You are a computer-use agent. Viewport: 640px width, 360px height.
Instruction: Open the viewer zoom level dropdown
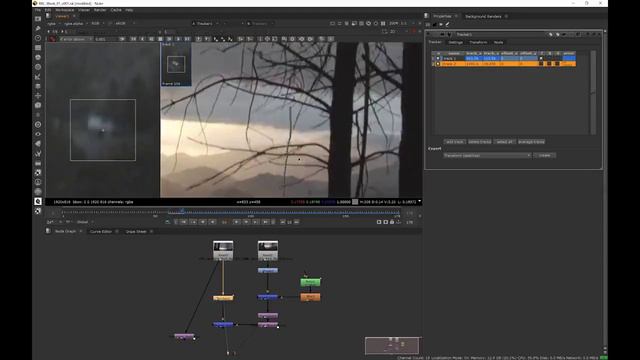coord(393,24)
